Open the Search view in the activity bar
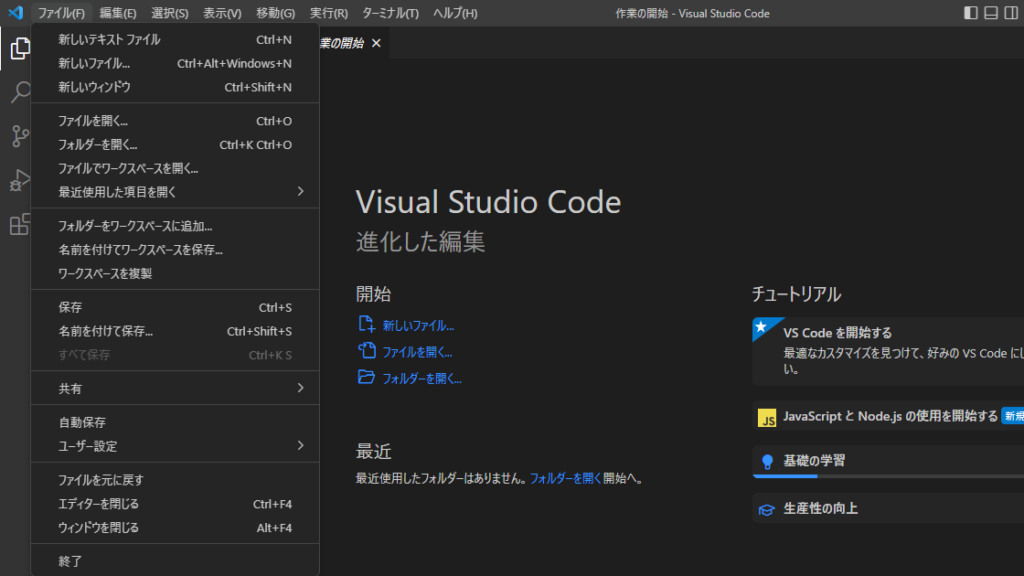 19,92
